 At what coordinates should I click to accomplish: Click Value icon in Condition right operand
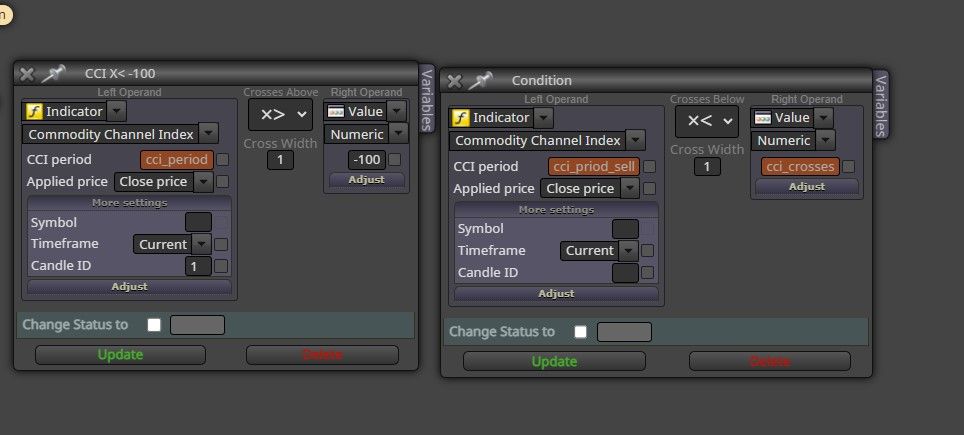(x=762, y=117)
